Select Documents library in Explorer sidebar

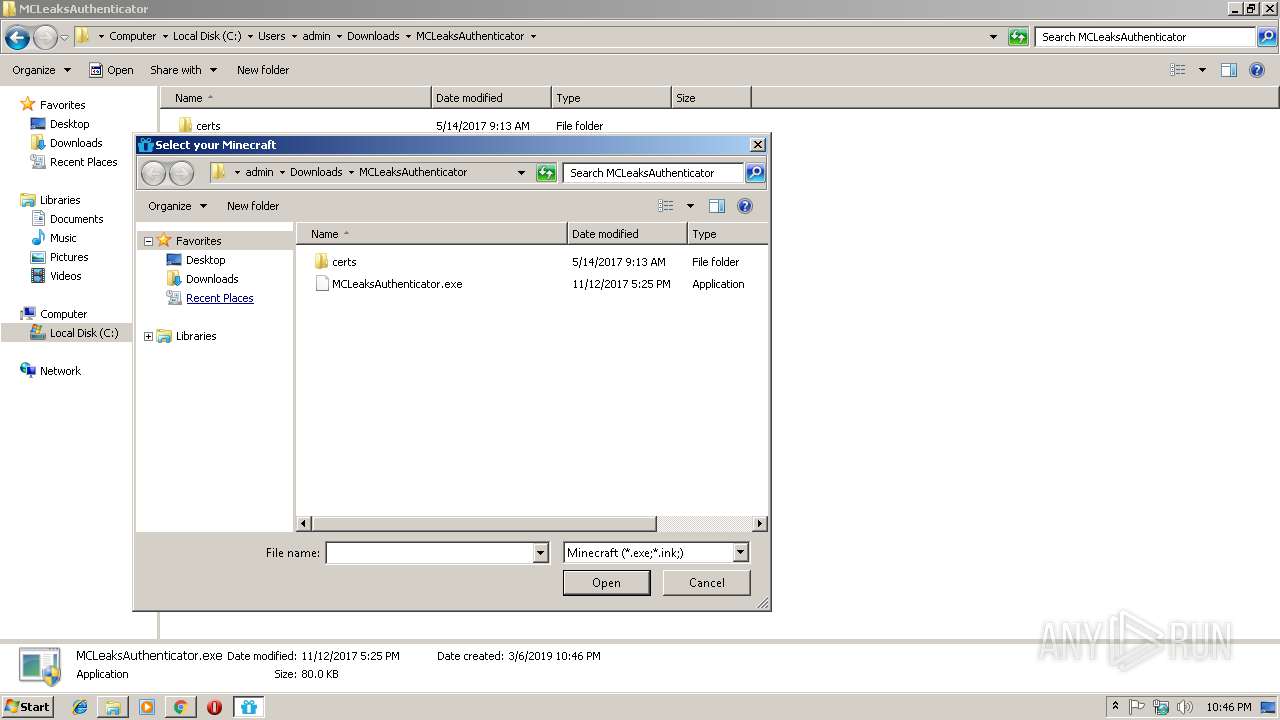click(x=67, y=219)
